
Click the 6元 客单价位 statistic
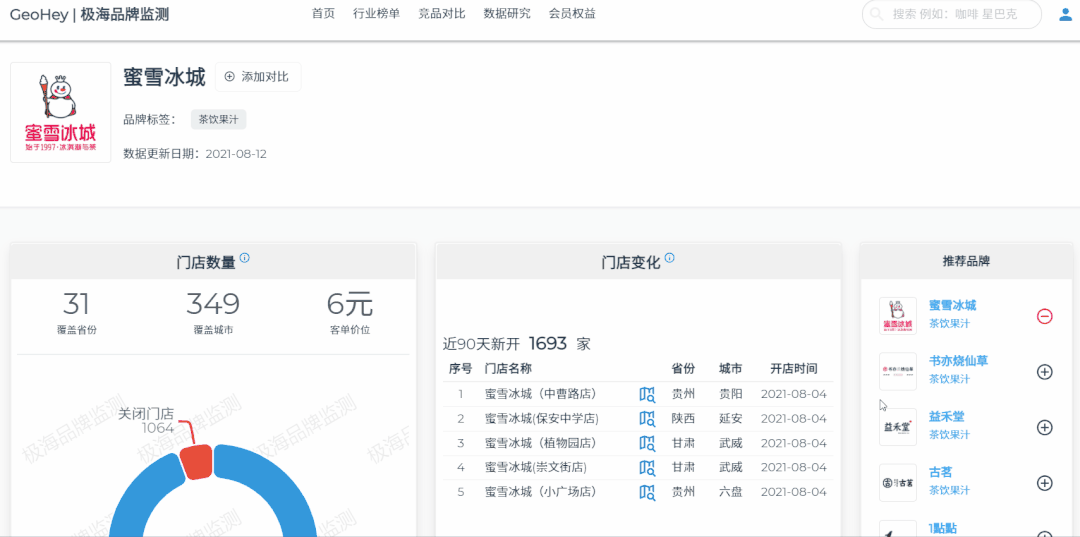350,314
